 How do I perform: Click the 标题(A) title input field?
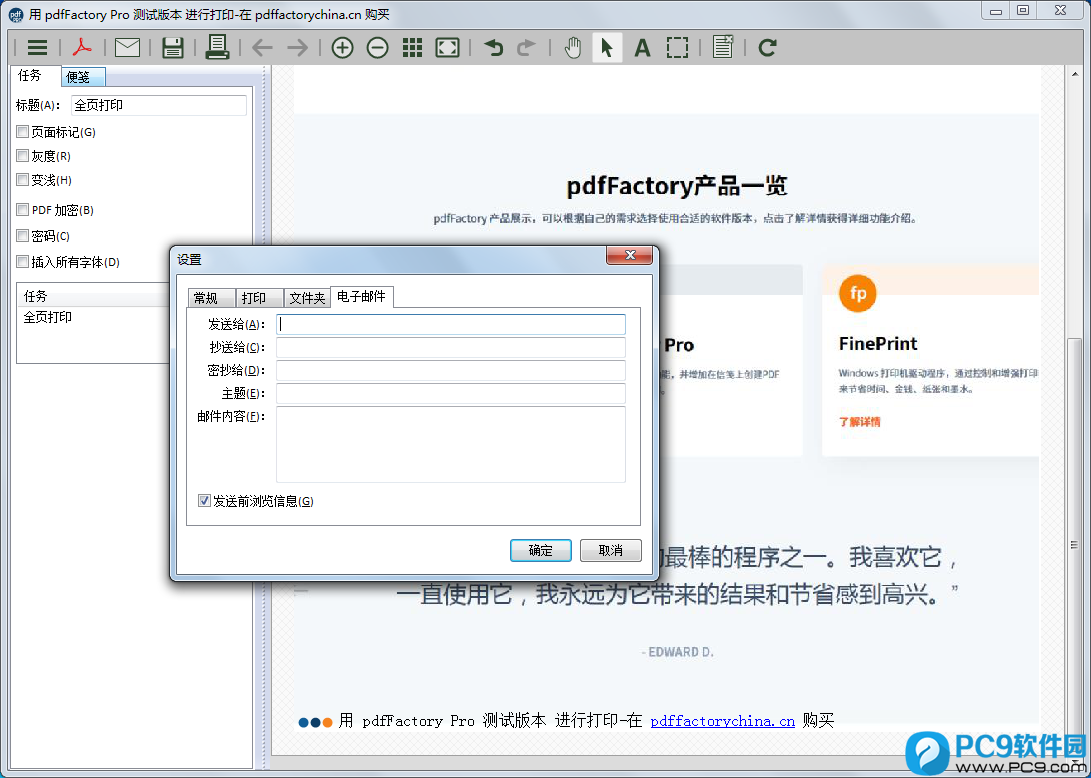159,105
